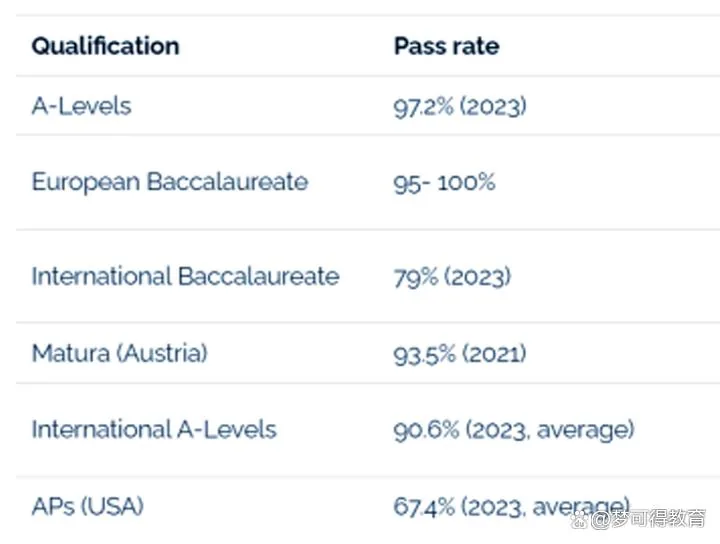Image resolution: width=720 pixels, height=544 pixels.
Task: Open the Matura (Austria) link
Action: [x=120, y=353]
